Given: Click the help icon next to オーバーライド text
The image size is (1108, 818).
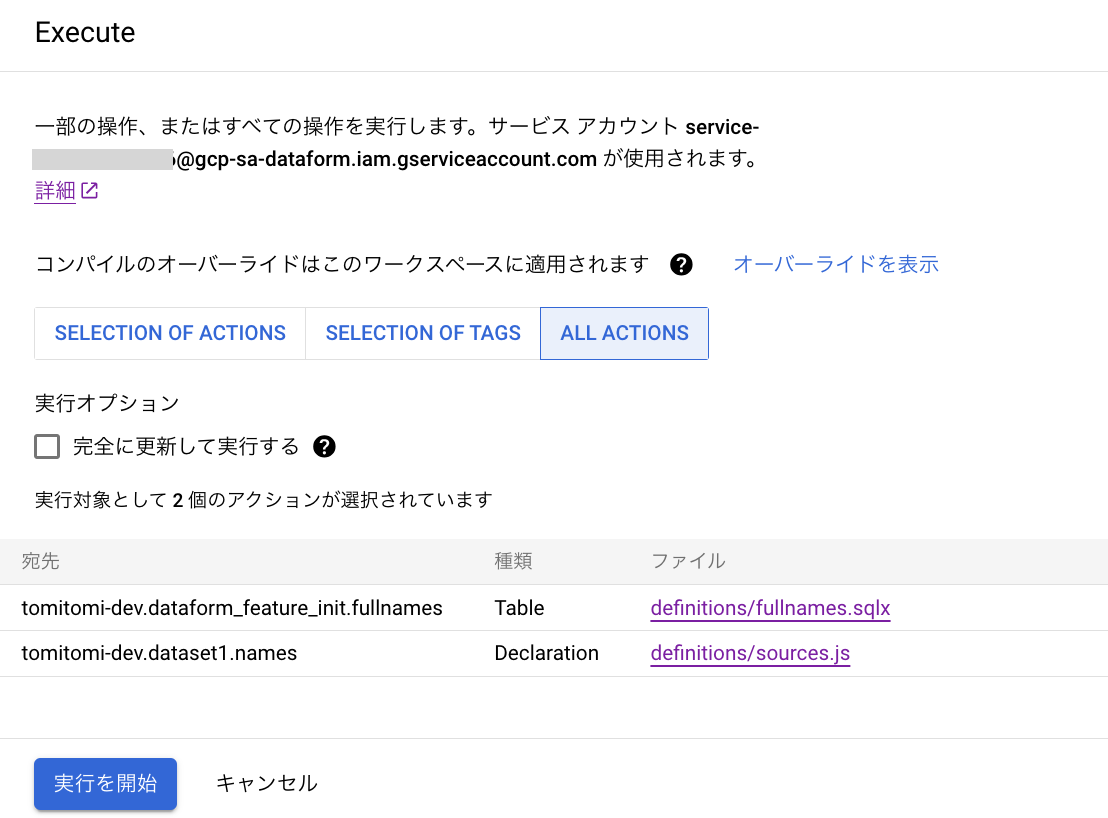Looking at the screenshot, I should point(681,264).
